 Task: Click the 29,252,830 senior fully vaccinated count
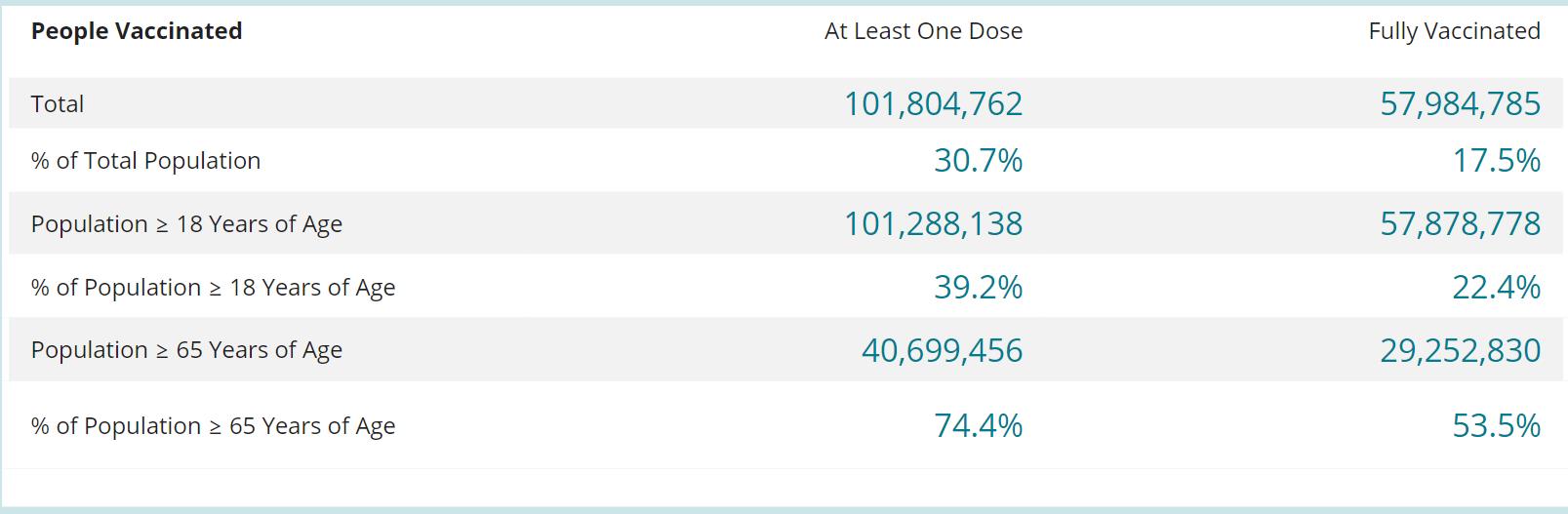pyautogui.click(x=1460, y=350)
